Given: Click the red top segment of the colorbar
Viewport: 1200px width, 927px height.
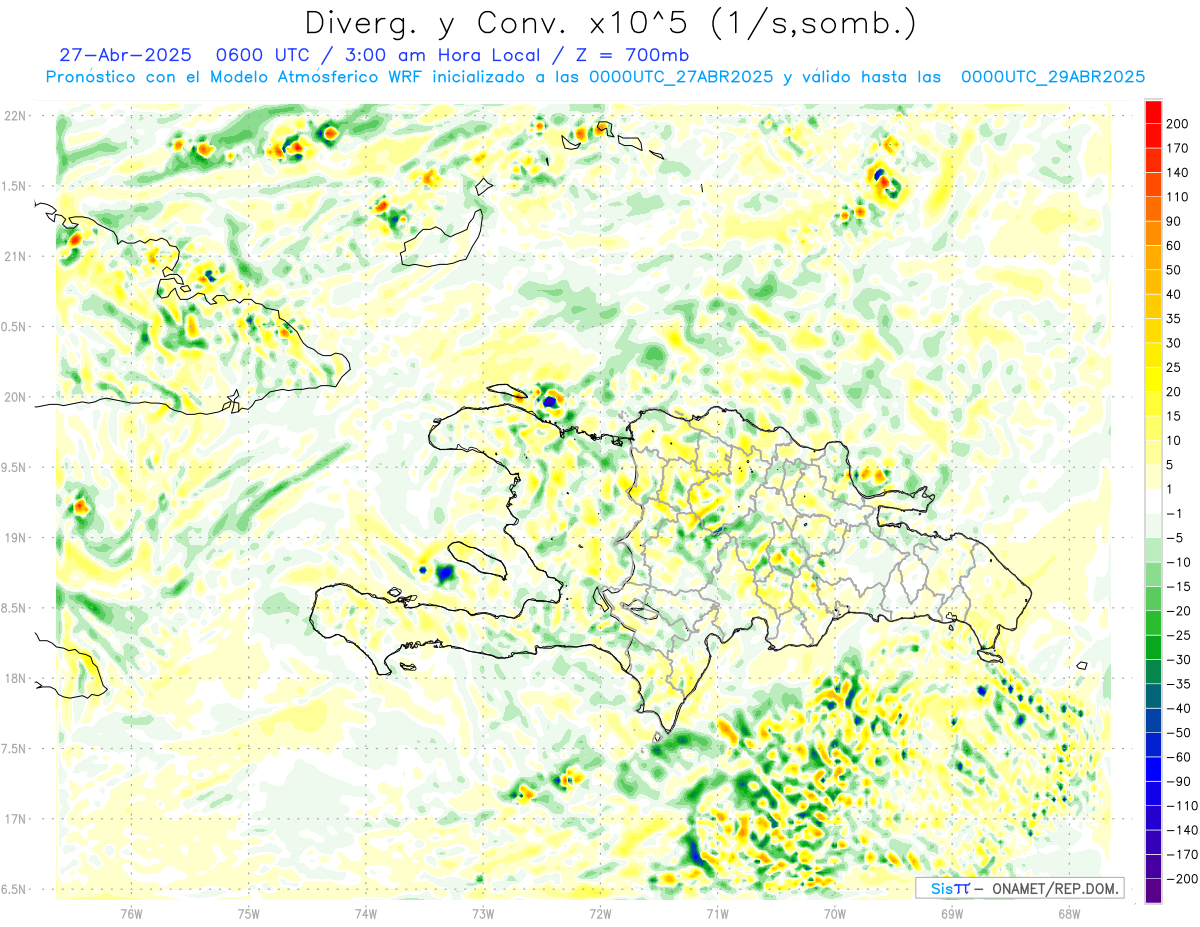Looking at the screenshot, I should coord(1153,112).
